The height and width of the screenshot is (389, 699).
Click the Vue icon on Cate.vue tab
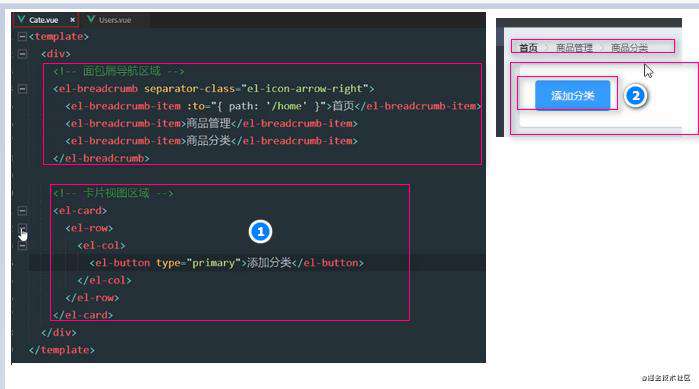point(21,20)
